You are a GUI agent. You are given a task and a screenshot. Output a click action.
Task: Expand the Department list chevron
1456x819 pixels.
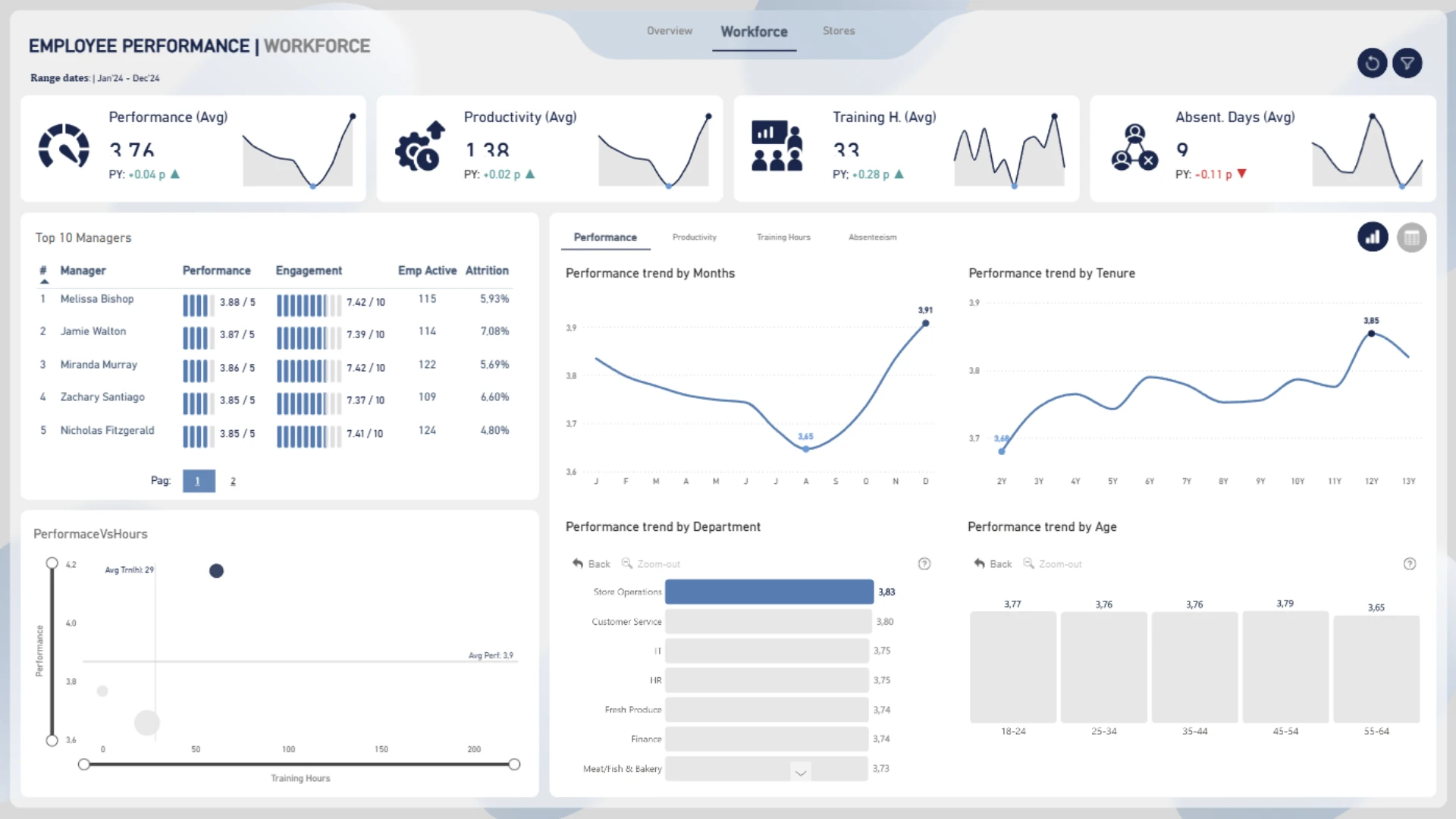coord(800,772)
